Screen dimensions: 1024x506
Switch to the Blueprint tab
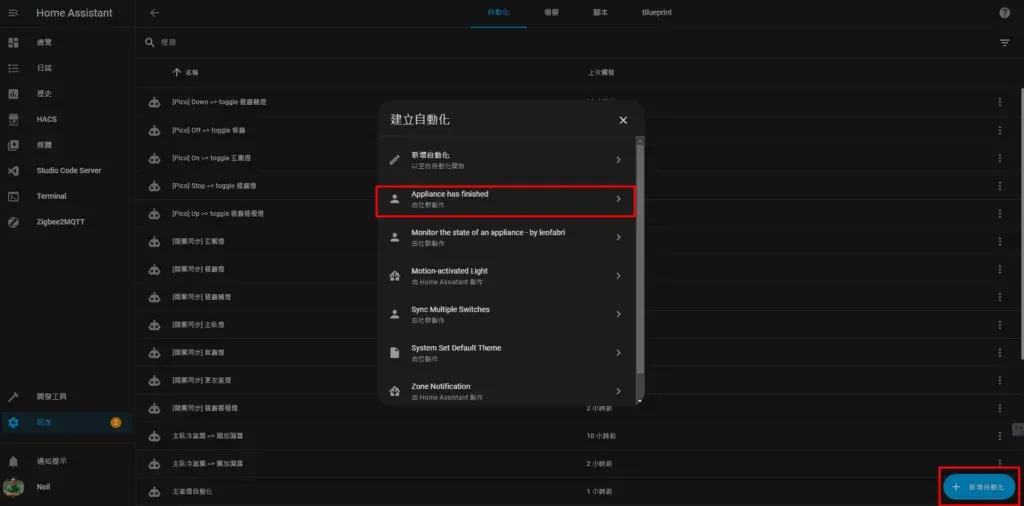657,13
